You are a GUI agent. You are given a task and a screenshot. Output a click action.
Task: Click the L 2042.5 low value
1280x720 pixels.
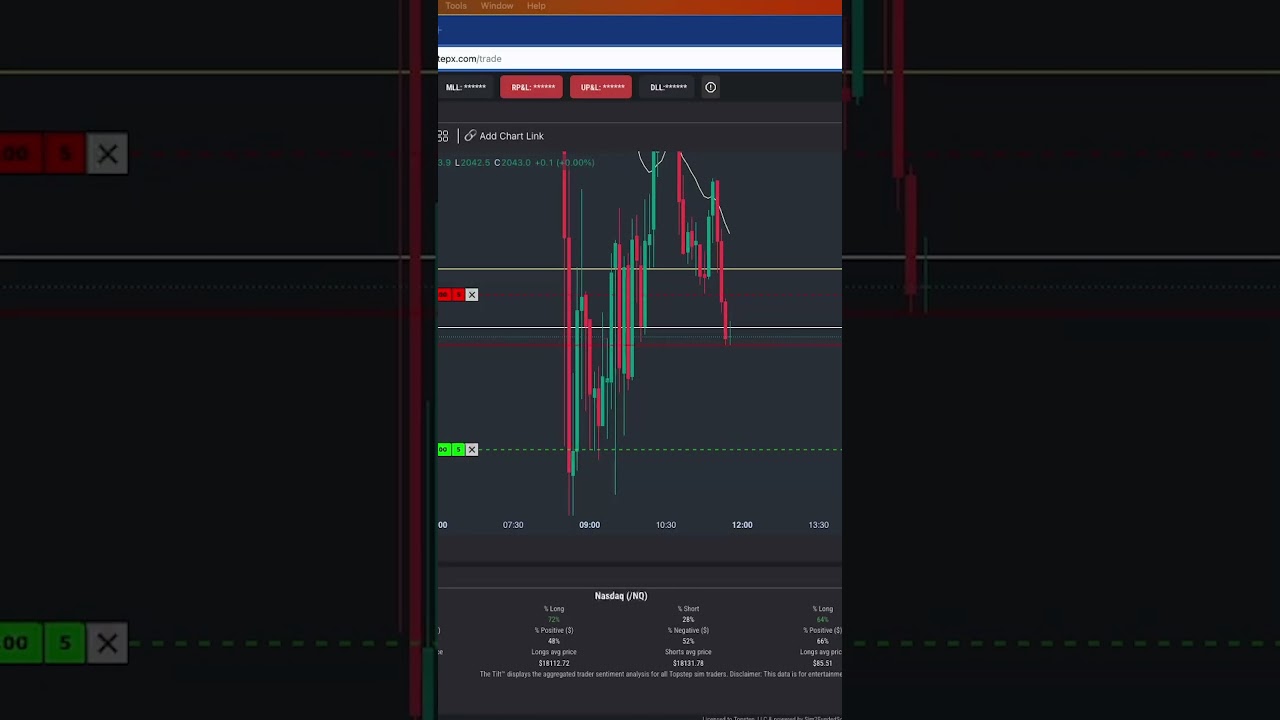click(473, 163)
